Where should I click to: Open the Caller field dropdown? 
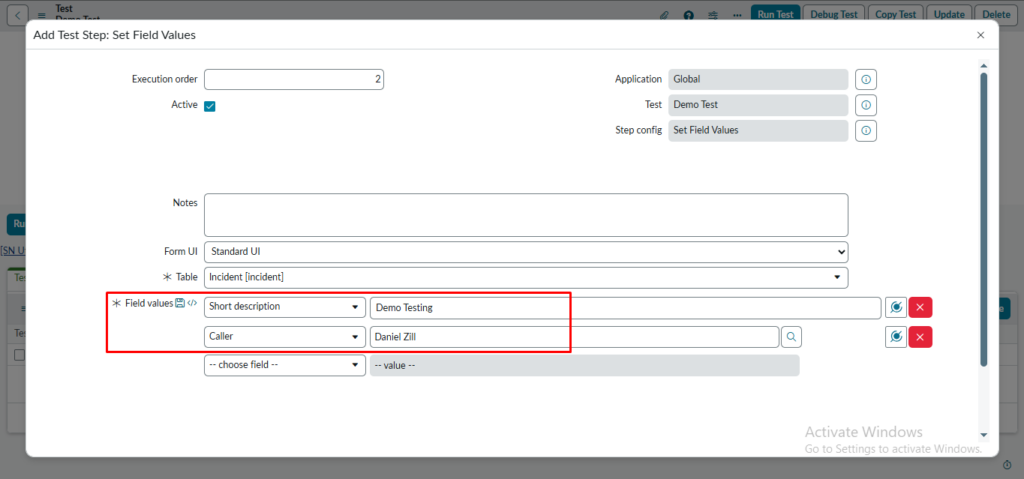pyautogui.click(x=284, y=337)
